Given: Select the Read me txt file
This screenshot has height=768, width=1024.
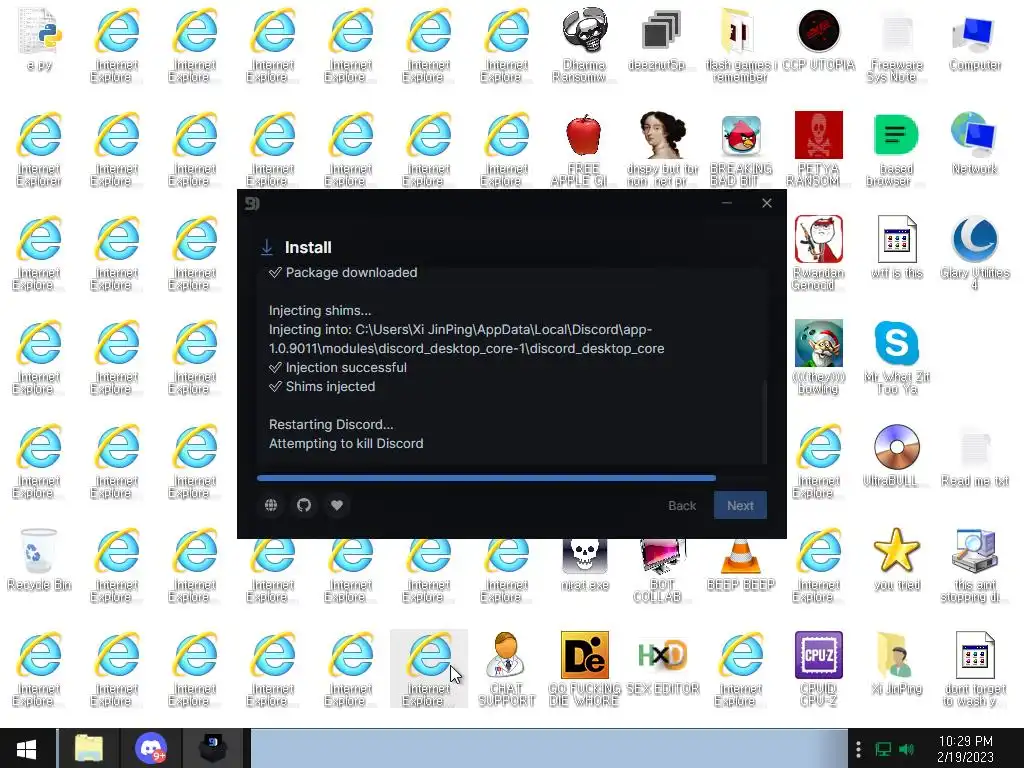Looking at the screenshot, I should coord(974,456).
